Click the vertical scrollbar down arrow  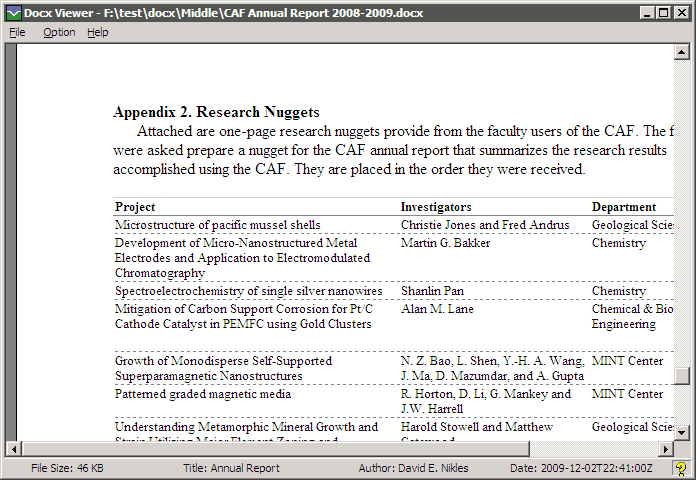tap(681, 432)
